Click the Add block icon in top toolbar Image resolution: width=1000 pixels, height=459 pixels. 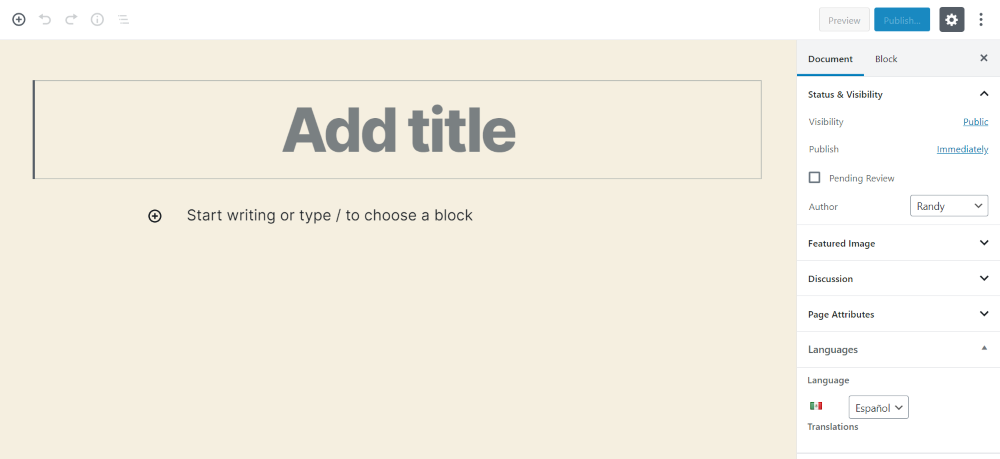coord(18,19)
